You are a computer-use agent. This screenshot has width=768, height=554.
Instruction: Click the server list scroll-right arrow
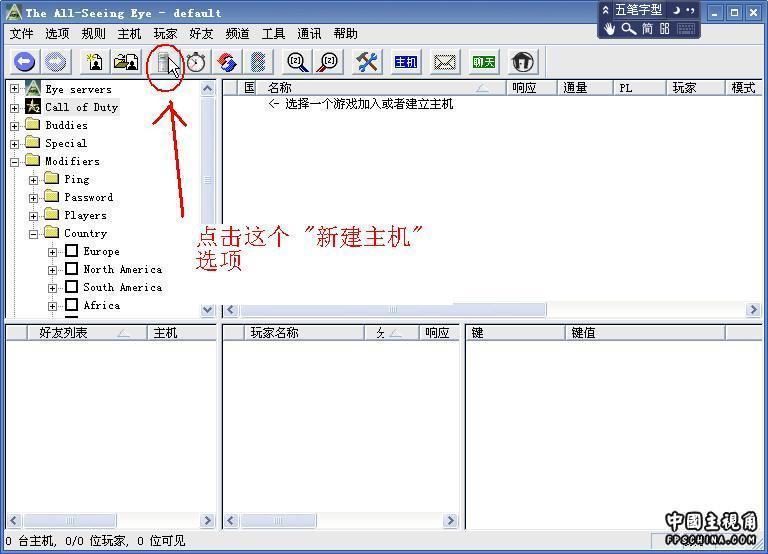(753, 310)
